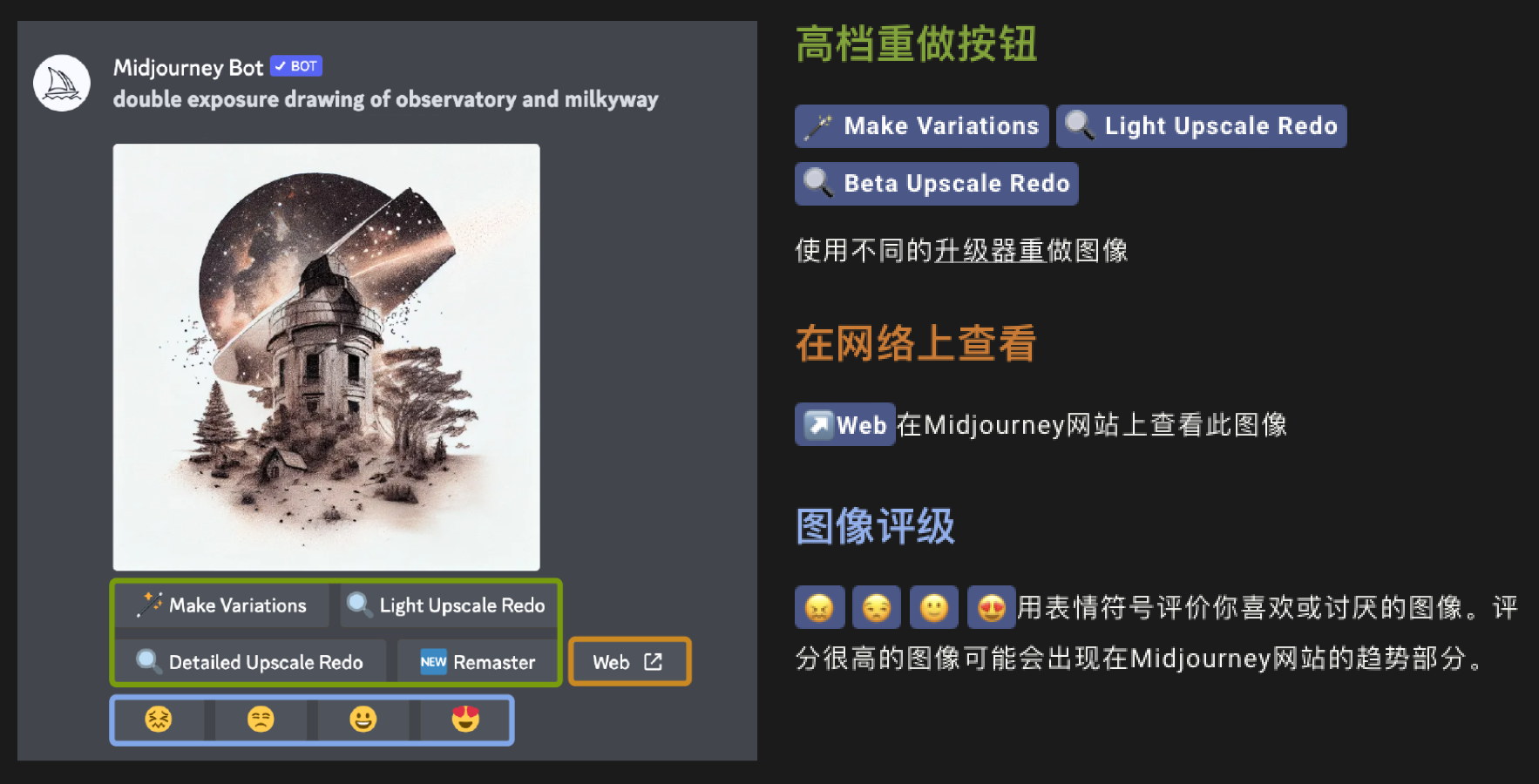Rate the image with the smiling emoji in the Discord message
This screenshot has width=1539, height=784.
[x=363, y=720]
